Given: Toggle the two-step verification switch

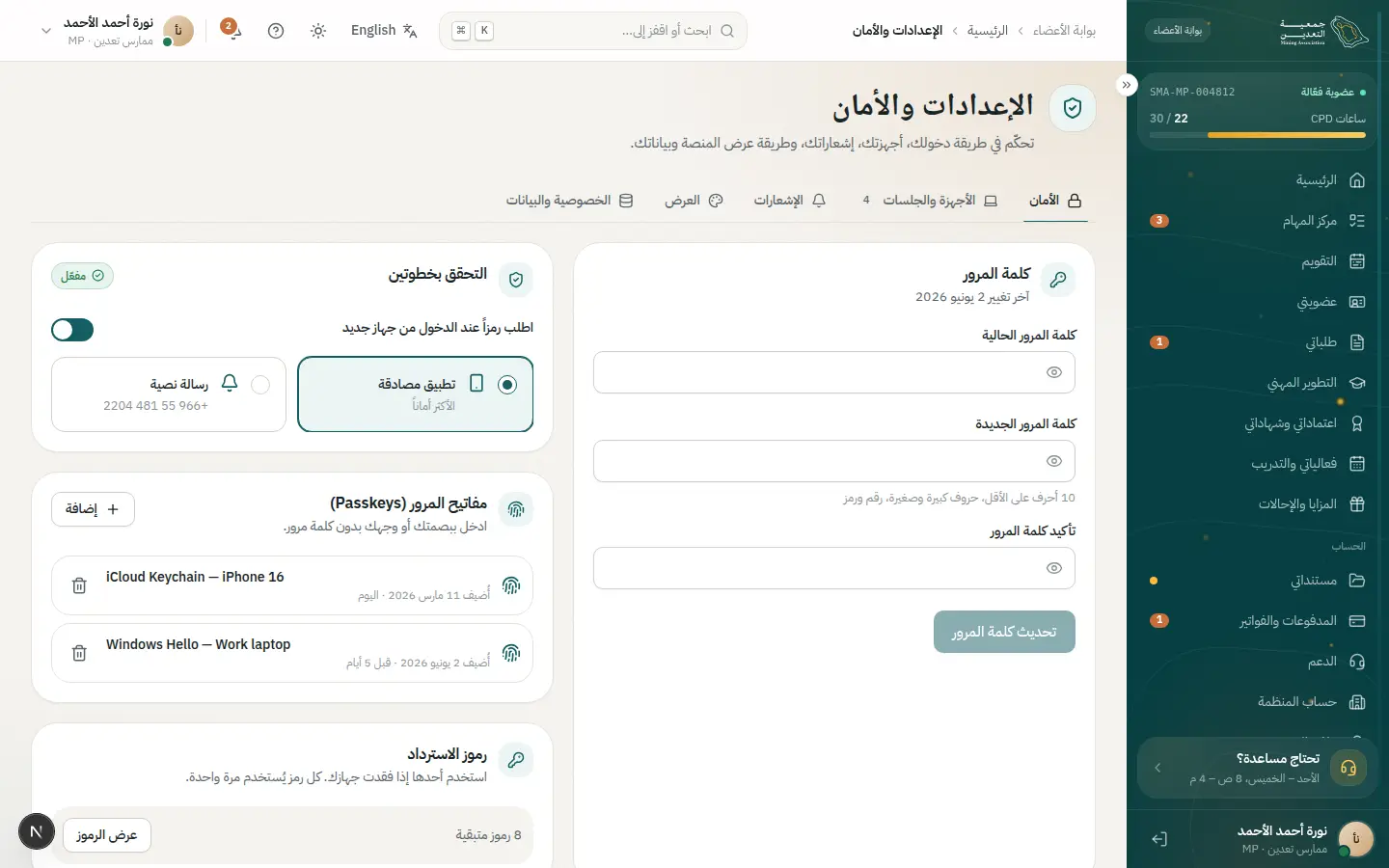Looking at the screenshot, I should coord(72,330).
